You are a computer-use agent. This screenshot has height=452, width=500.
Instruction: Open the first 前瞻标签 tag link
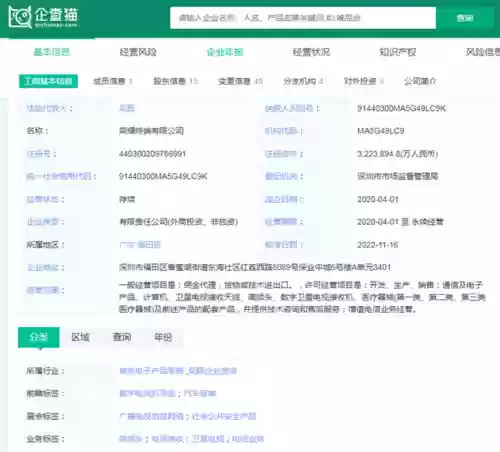point(147,393)
